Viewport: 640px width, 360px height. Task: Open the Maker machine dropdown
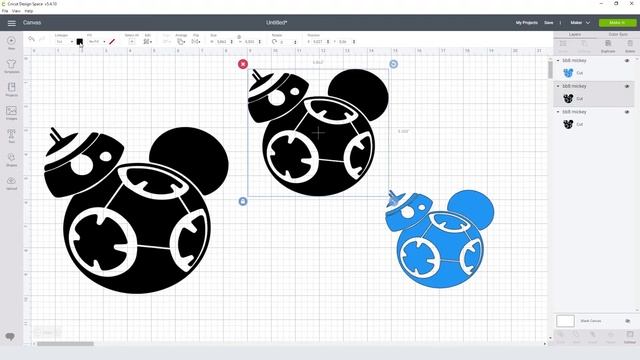tap(580, 23)
